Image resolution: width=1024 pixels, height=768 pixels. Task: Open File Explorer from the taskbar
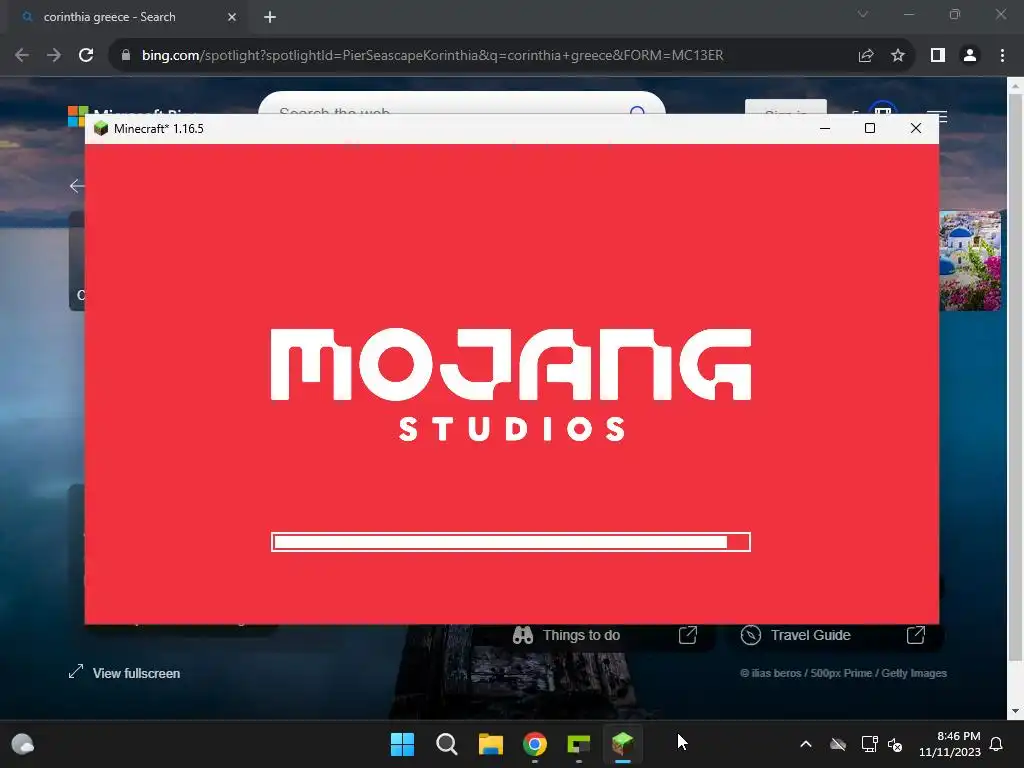tap(490, 744)
